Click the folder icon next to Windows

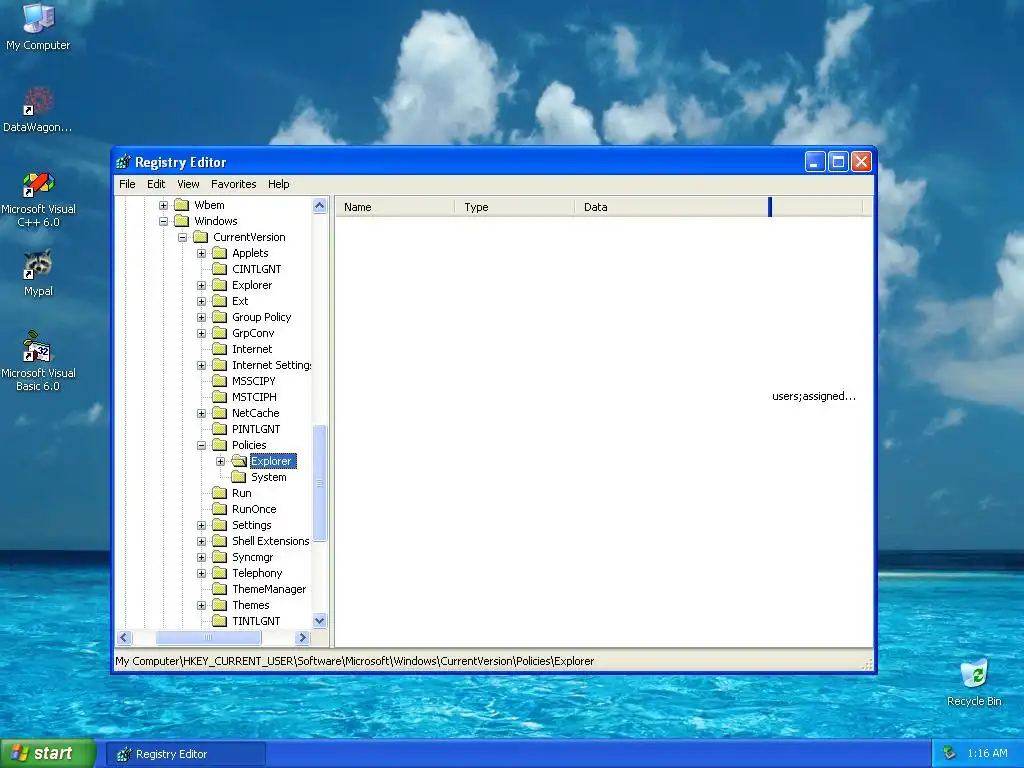click(x=182, y=221)
